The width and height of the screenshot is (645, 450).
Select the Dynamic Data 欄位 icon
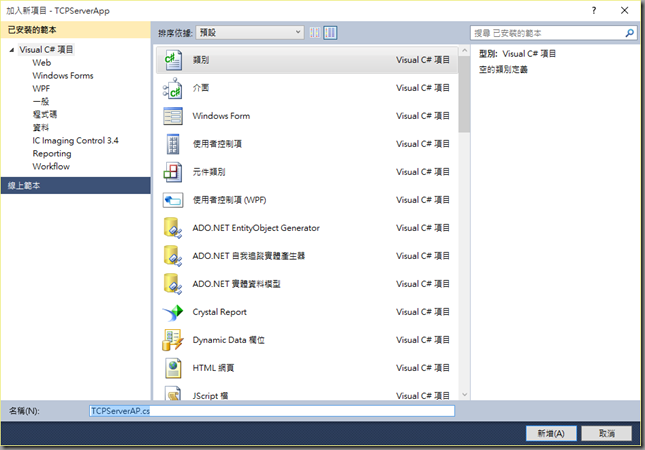[x=173, y=340]
